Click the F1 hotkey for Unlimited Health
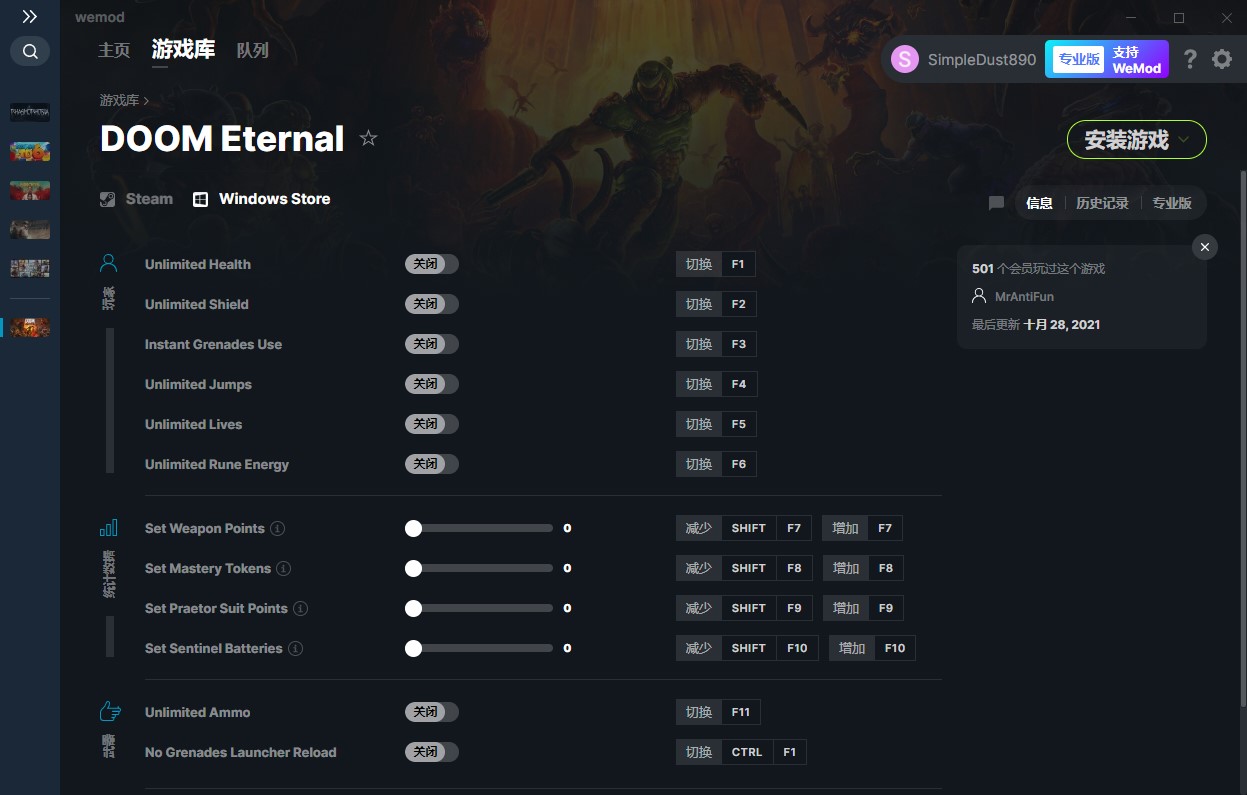This screenshot has width=1247, height=795. pyautogui.click(x=738, y=264)
